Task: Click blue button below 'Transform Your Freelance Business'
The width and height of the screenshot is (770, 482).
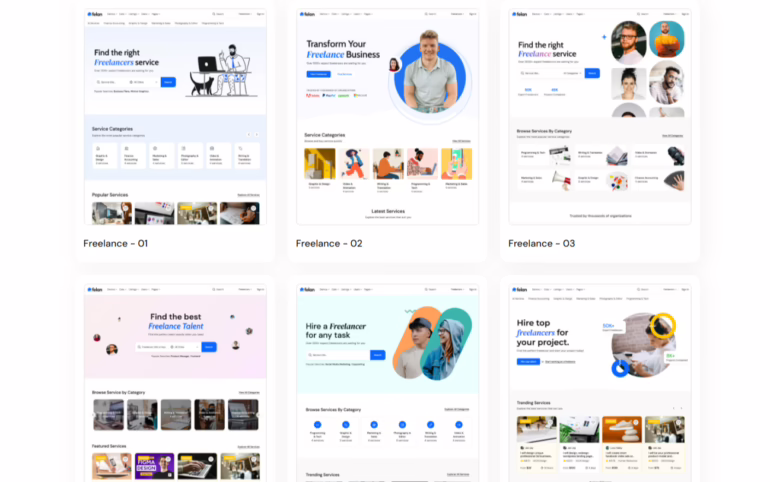Action: point(319,74)
